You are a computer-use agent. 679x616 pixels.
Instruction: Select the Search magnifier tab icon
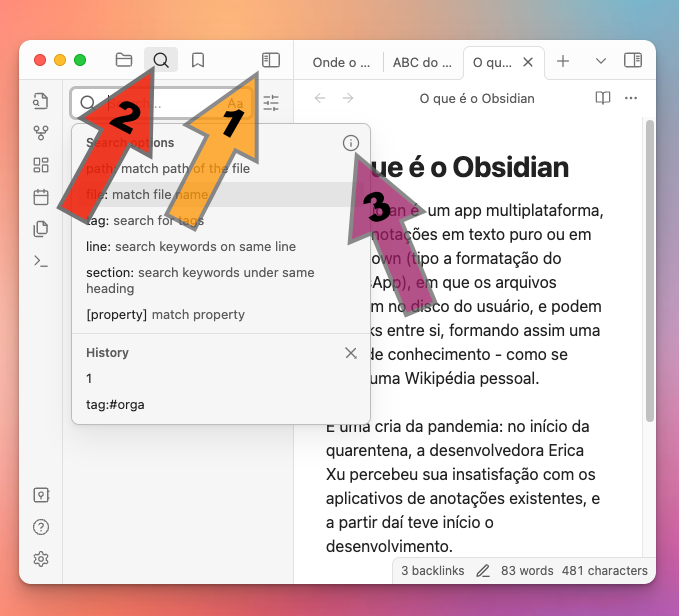pyautogui.click(x=161, y=60)
